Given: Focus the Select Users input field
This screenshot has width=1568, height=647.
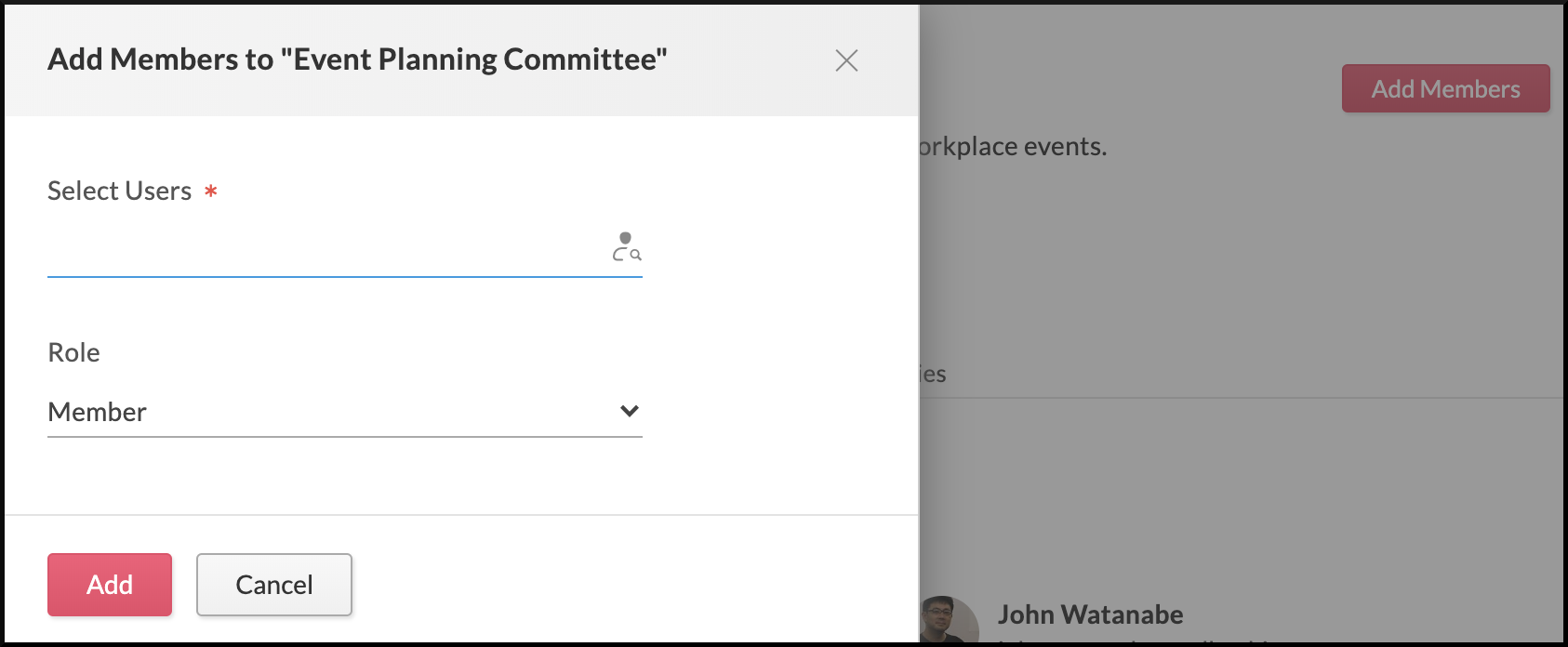Looking at the screenshot, I should 326,251.
